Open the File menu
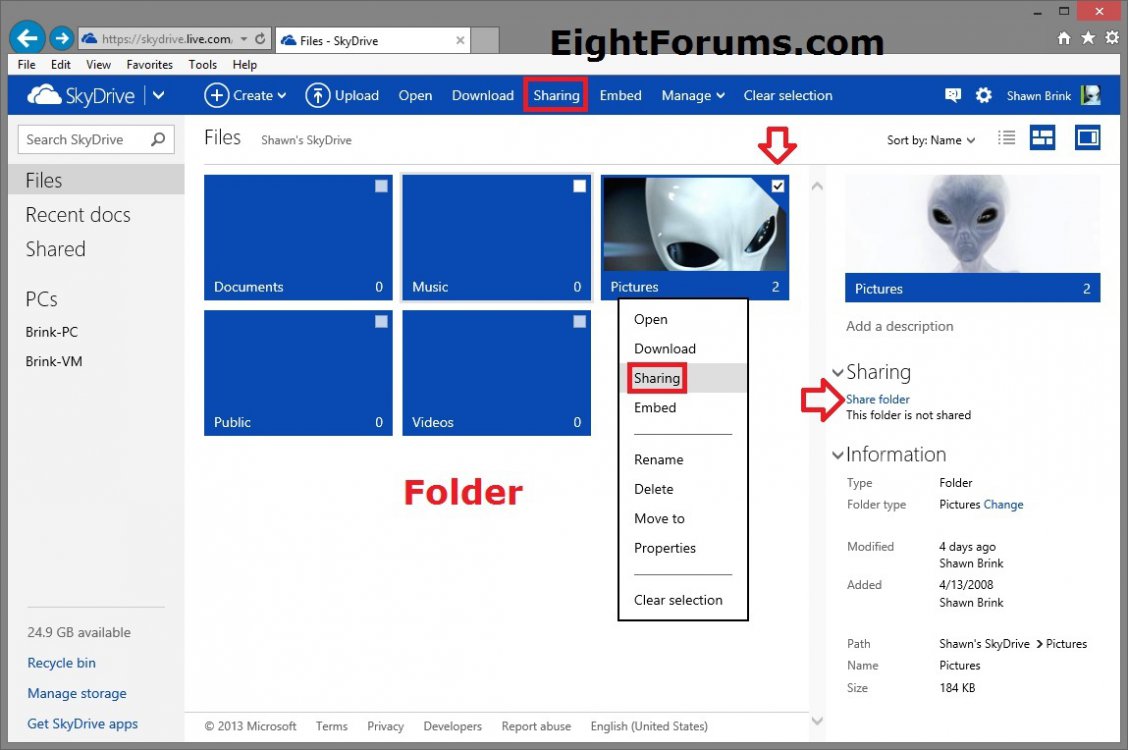Viewport: 1128px width, 750px height. coord(27,65)
